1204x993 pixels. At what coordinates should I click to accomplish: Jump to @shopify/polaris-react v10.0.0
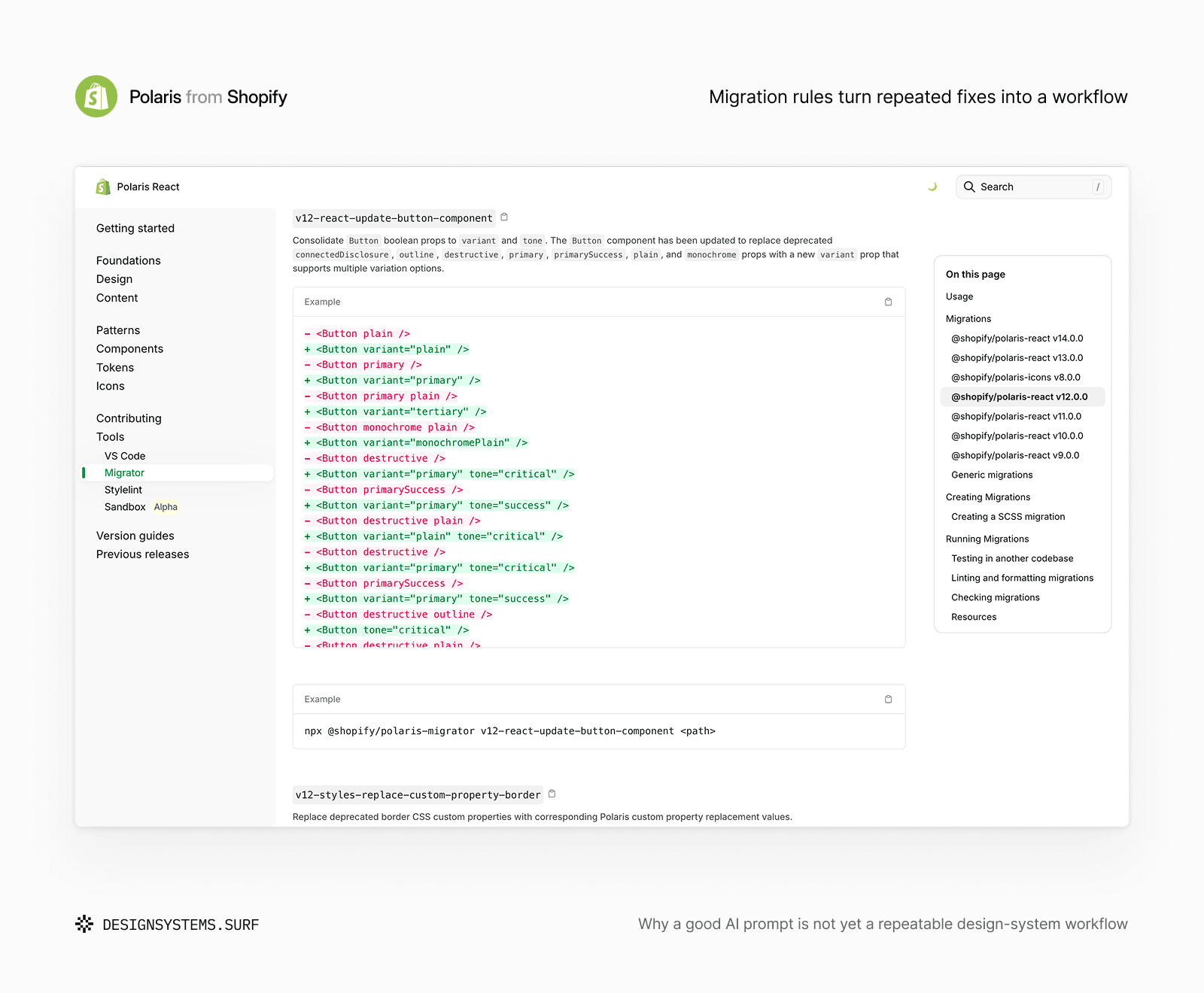click(x=1017, y=436)
